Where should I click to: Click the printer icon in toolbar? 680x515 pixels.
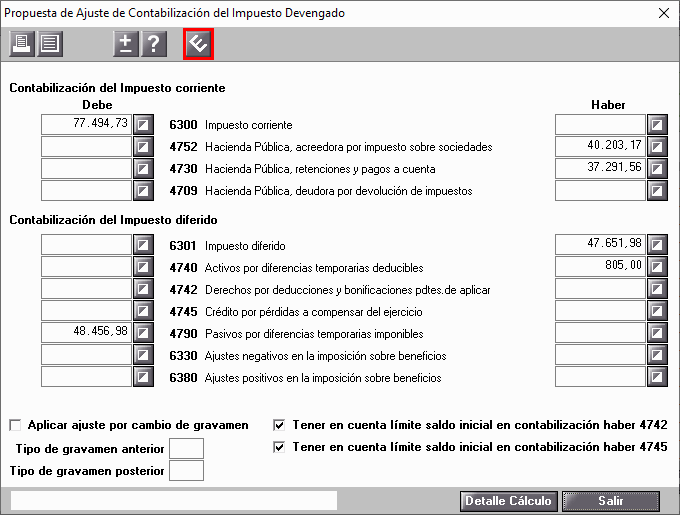(22, 44)
